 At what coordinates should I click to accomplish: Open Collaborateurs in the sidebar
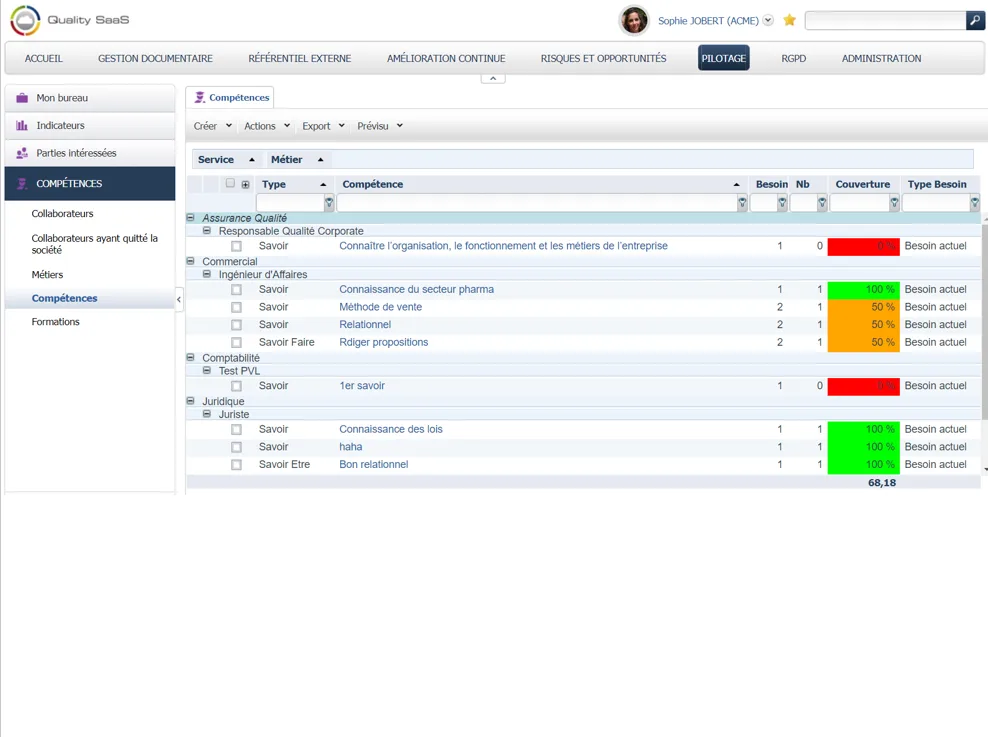coord(62,214)
